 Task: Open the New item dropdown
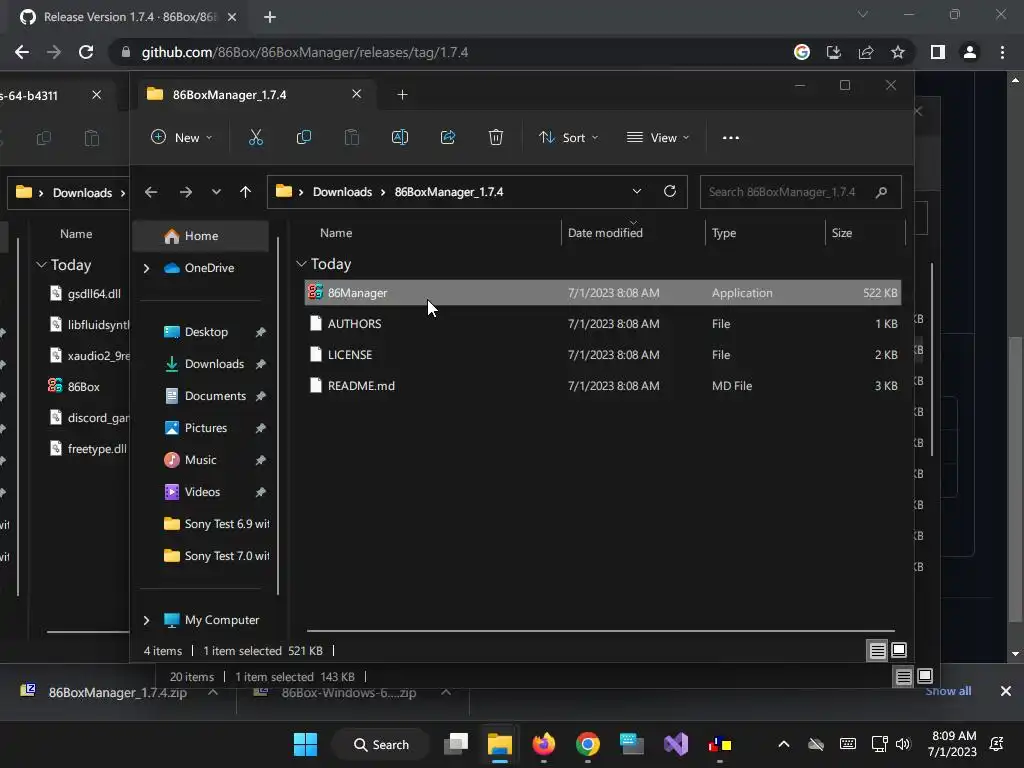click(181, 137)
